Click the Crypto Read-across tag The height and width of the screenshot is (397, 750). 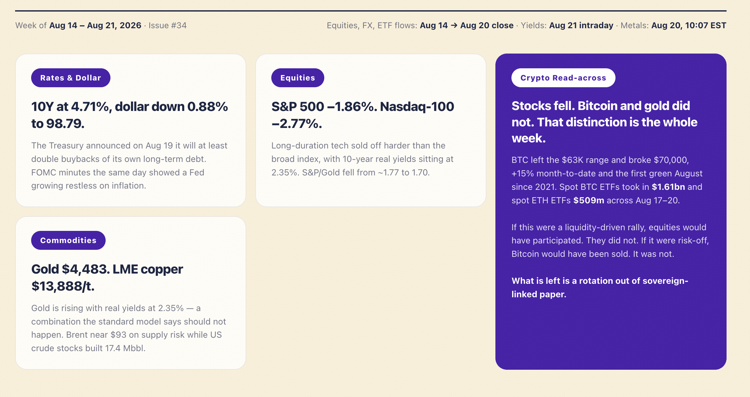click(x=563, y=78)
